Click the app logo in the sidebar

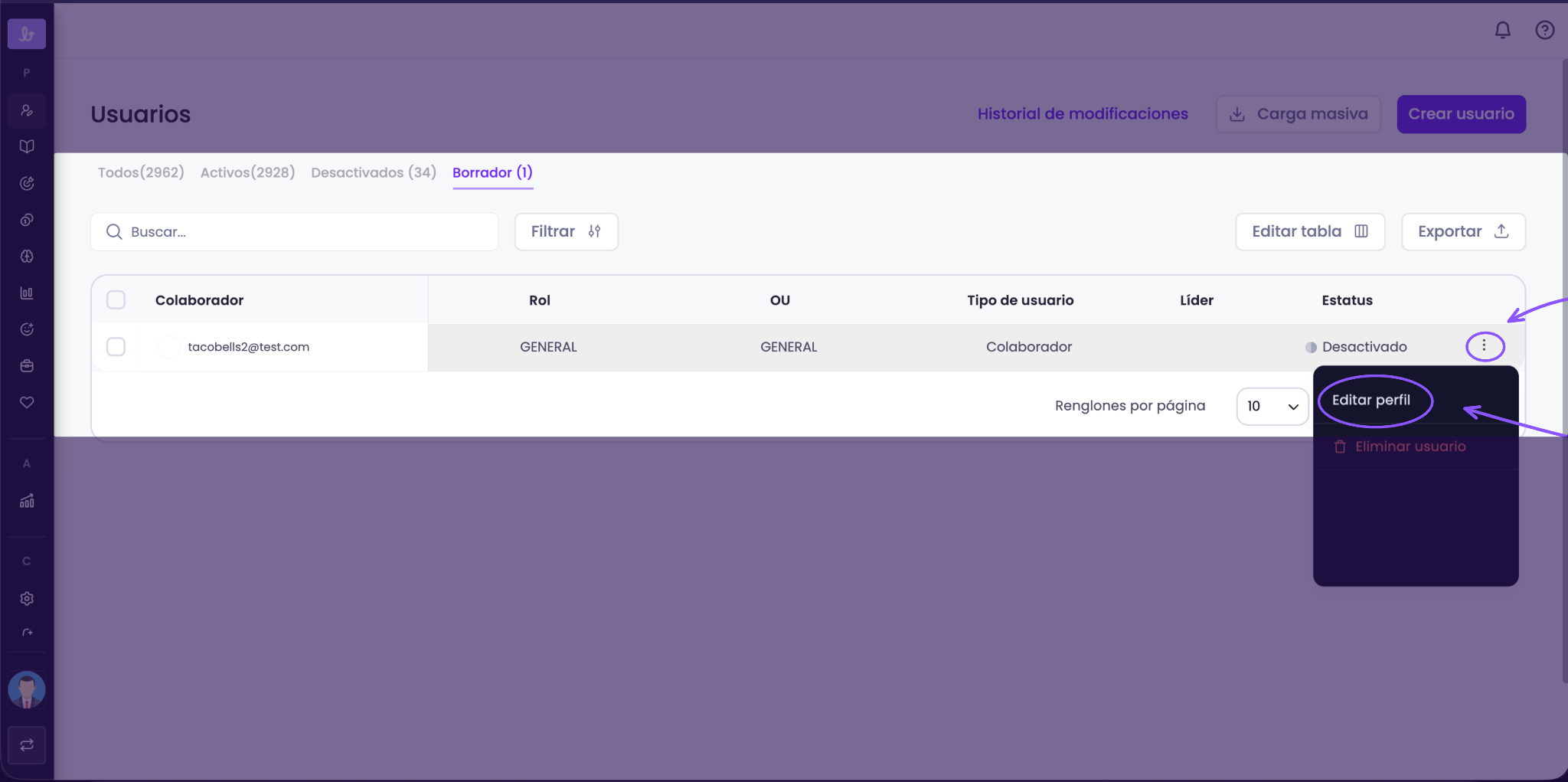tap(27, 34)
